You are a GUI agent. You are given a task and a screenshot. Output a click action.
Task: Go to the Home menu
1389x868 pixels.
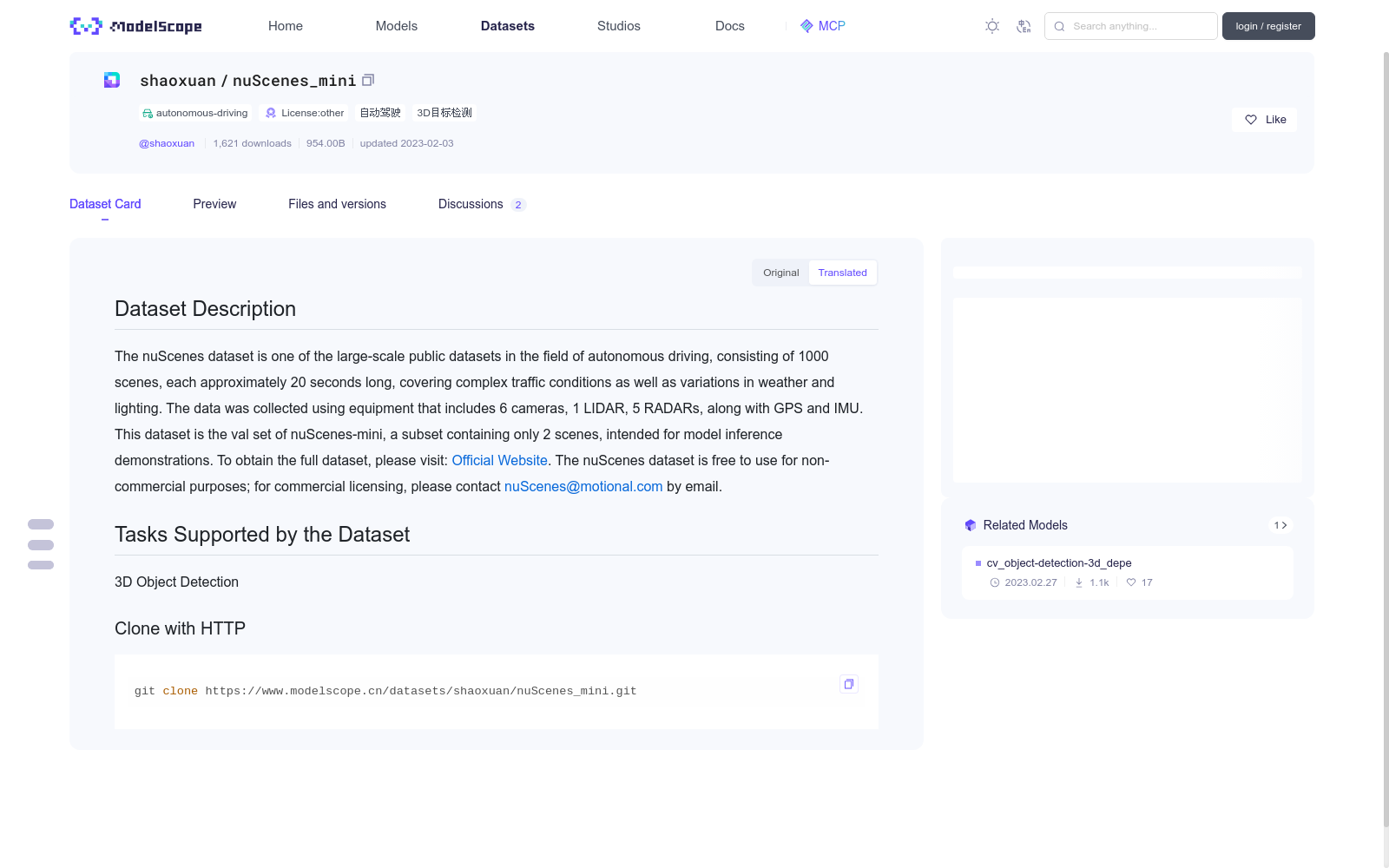tap(286, 26)
